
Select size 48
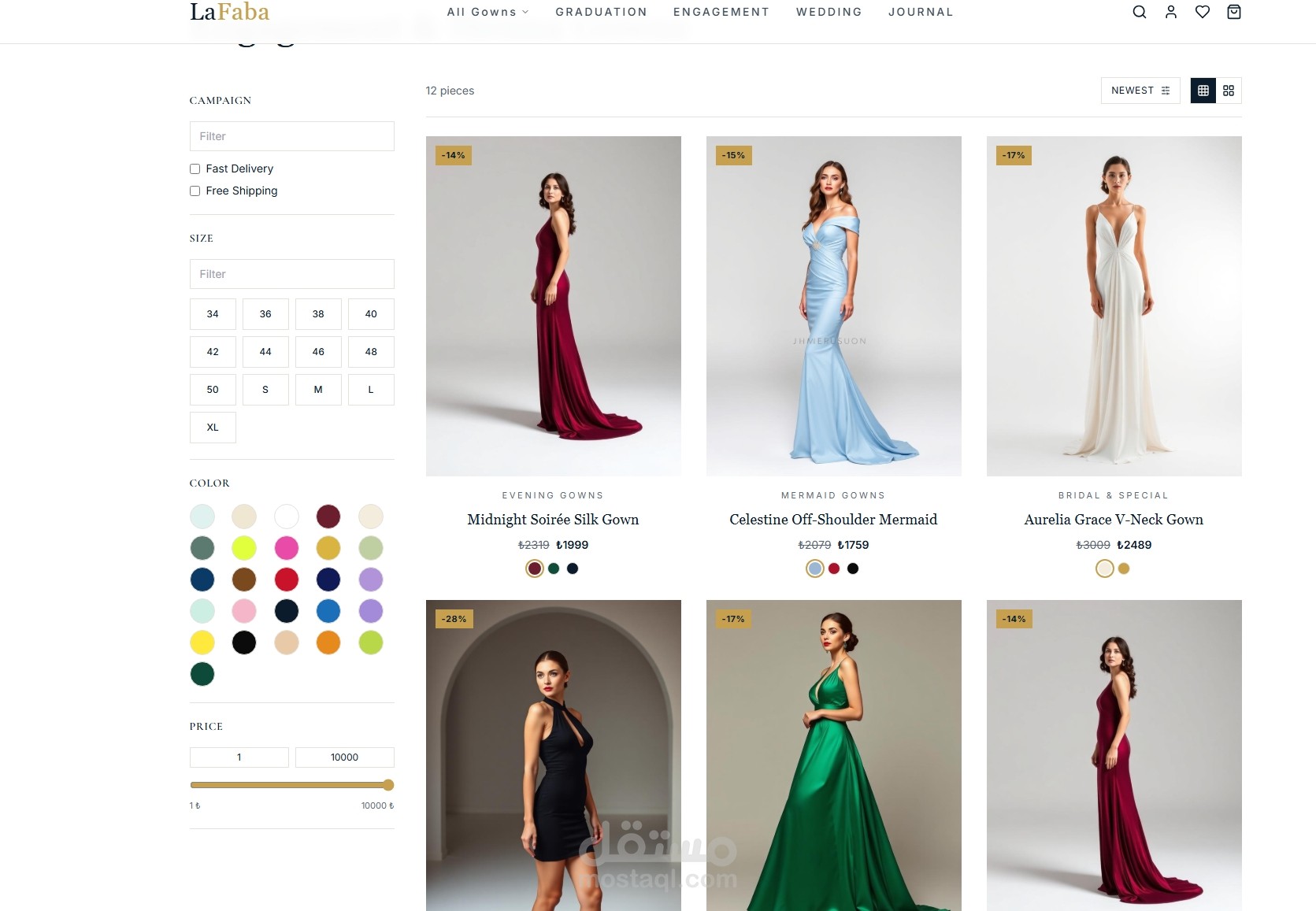tap(371, 352)
